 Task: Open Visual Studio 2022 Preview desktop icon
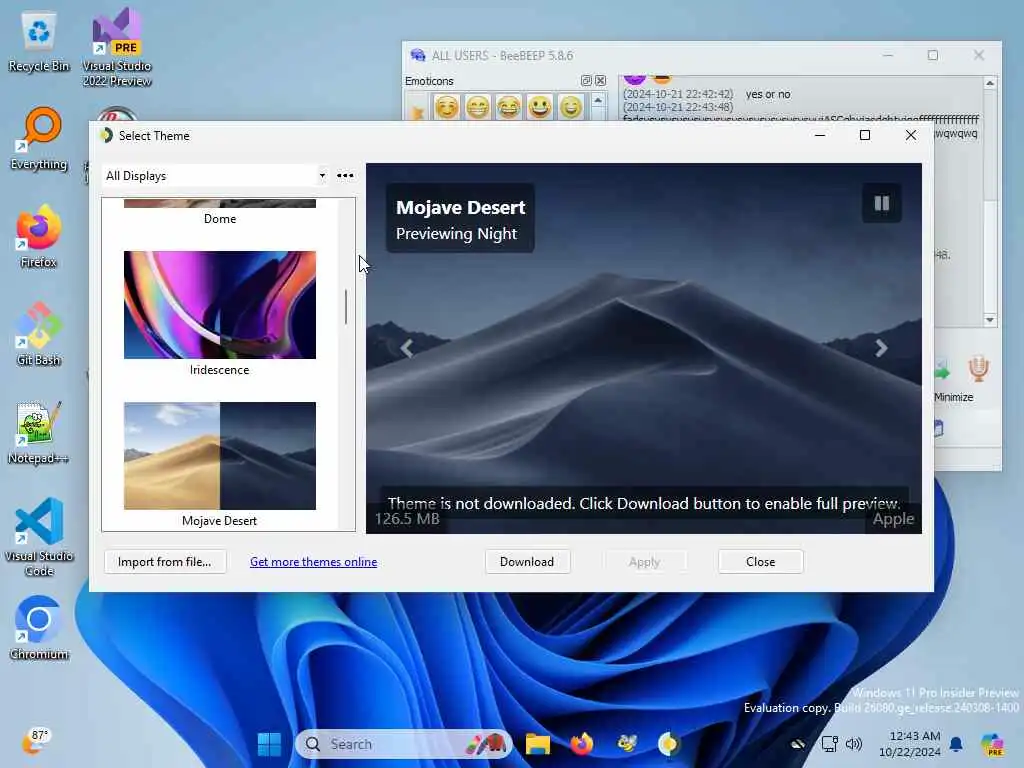(117, 47)
